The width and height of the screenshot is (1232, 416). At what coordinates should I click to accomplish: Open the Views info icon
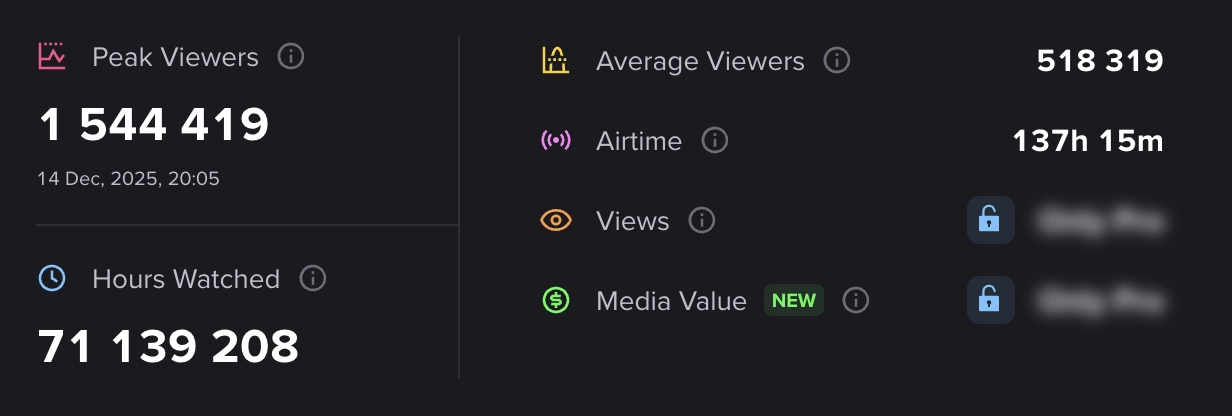click(702, 220)
